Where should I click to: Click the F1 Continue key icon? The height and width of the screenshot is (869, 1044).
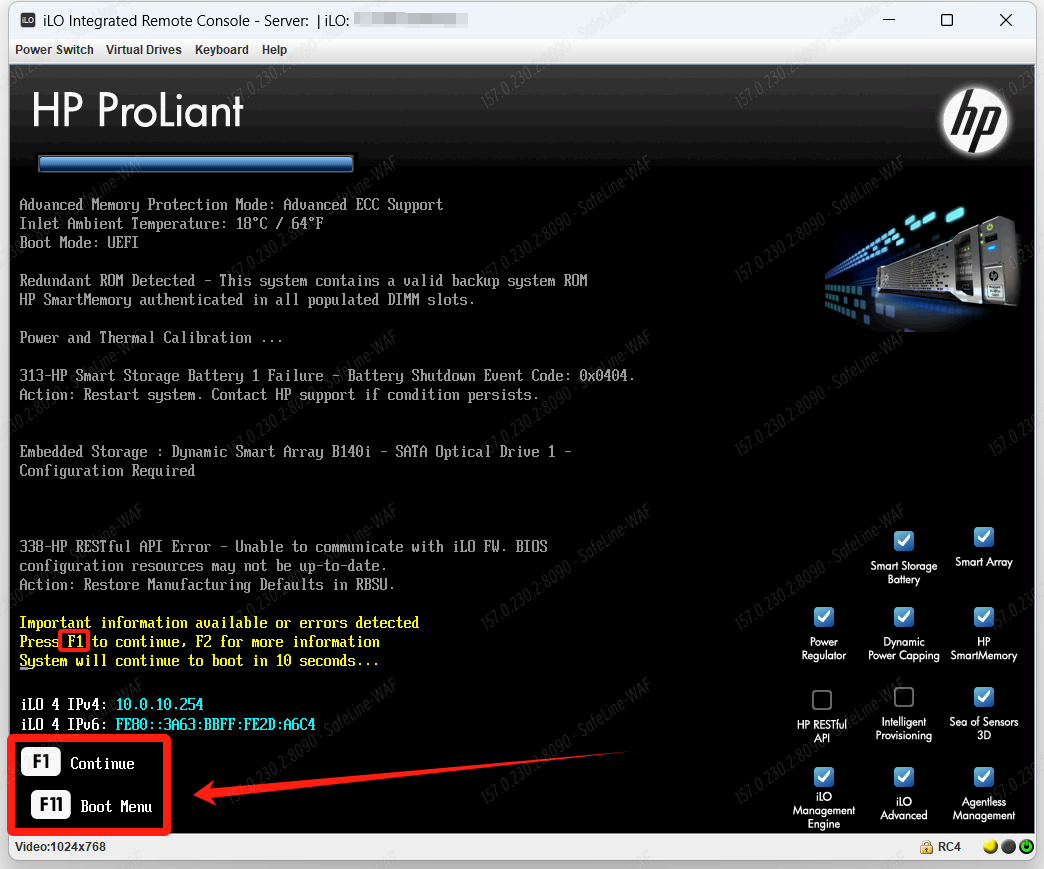pos(41,762)
